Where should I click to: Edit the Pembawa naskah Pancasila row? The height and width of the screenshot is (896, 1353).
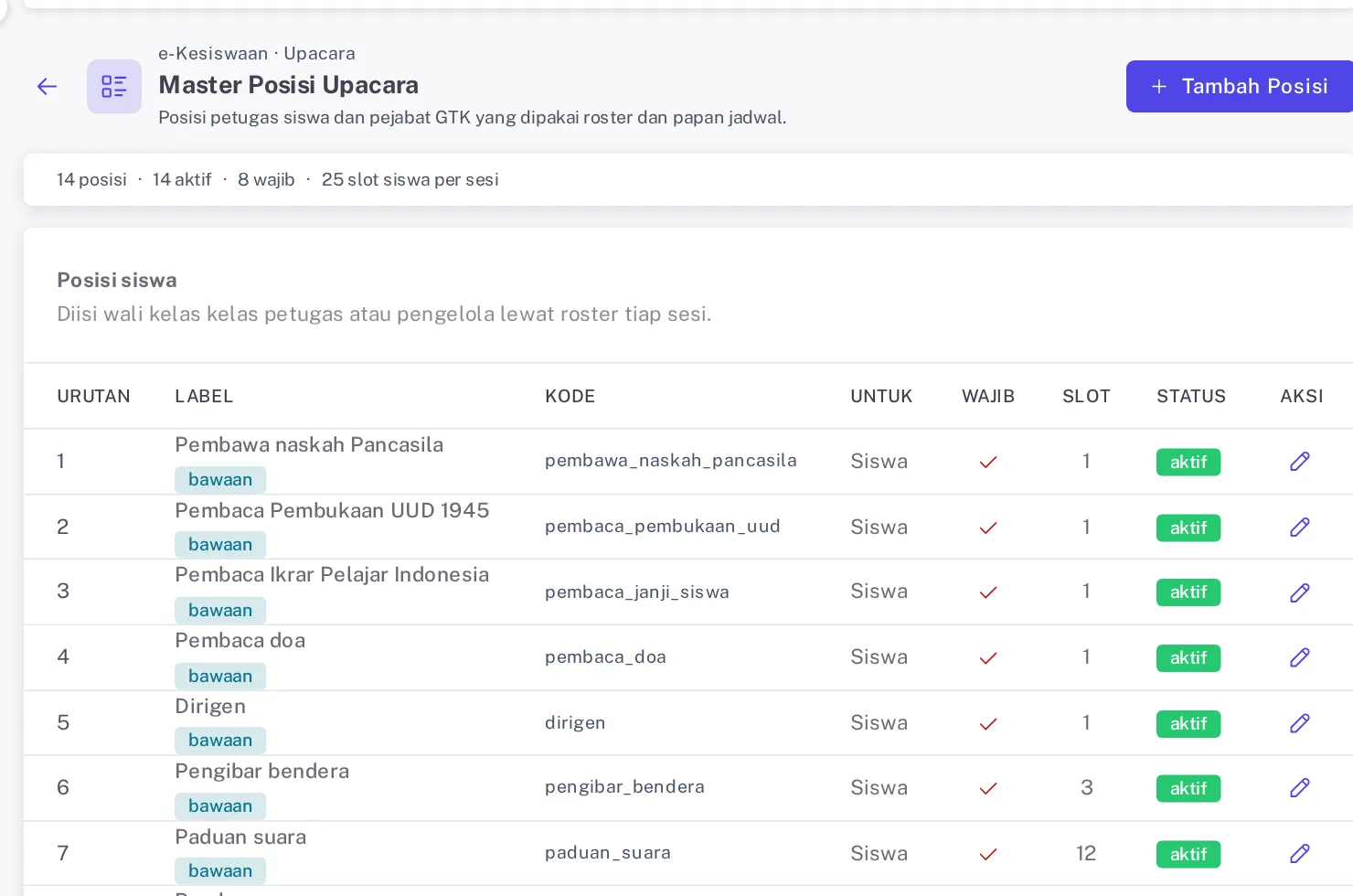tap(1300, 462)
